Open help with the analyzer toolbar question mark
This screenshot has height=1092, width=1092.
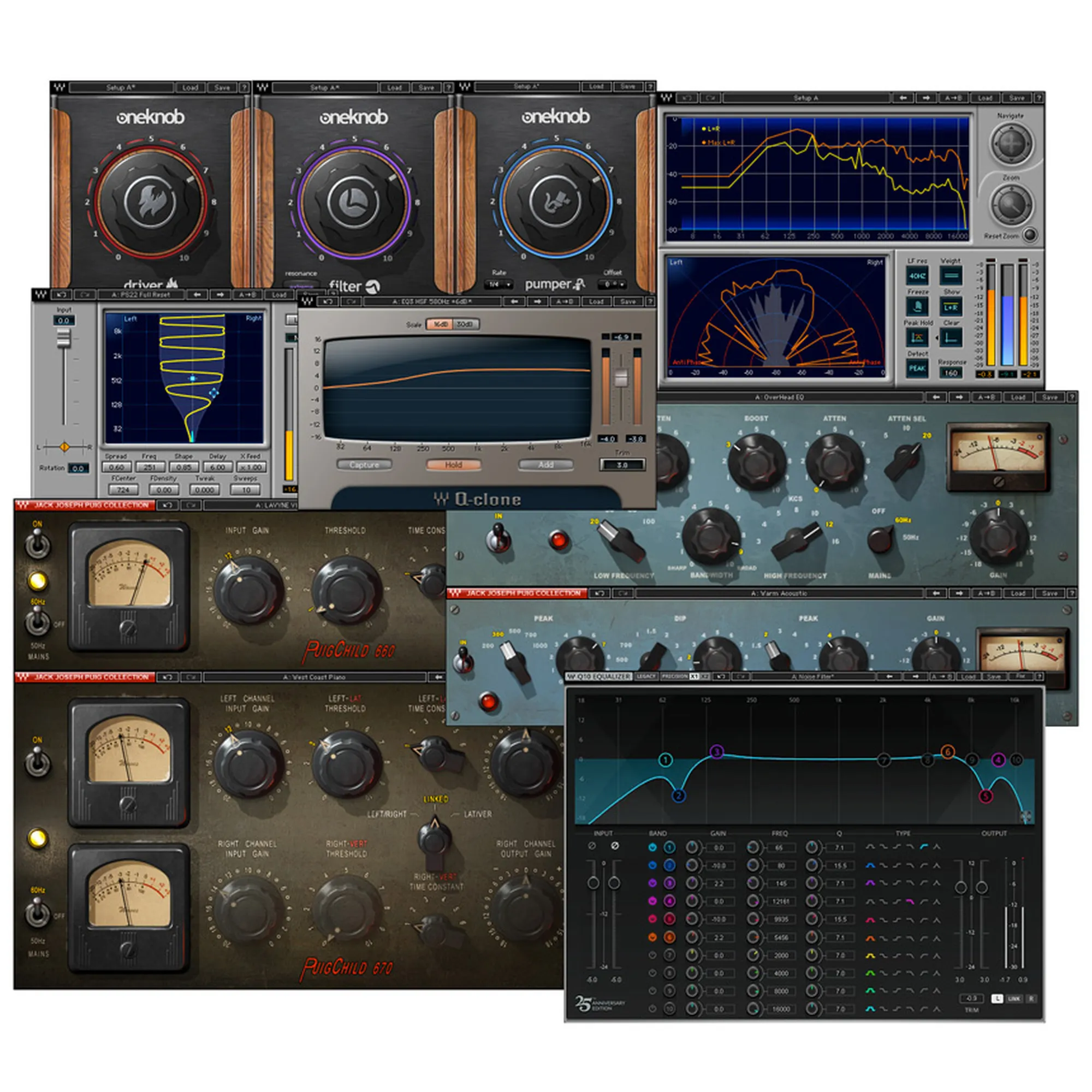(x=1038, y=98)
